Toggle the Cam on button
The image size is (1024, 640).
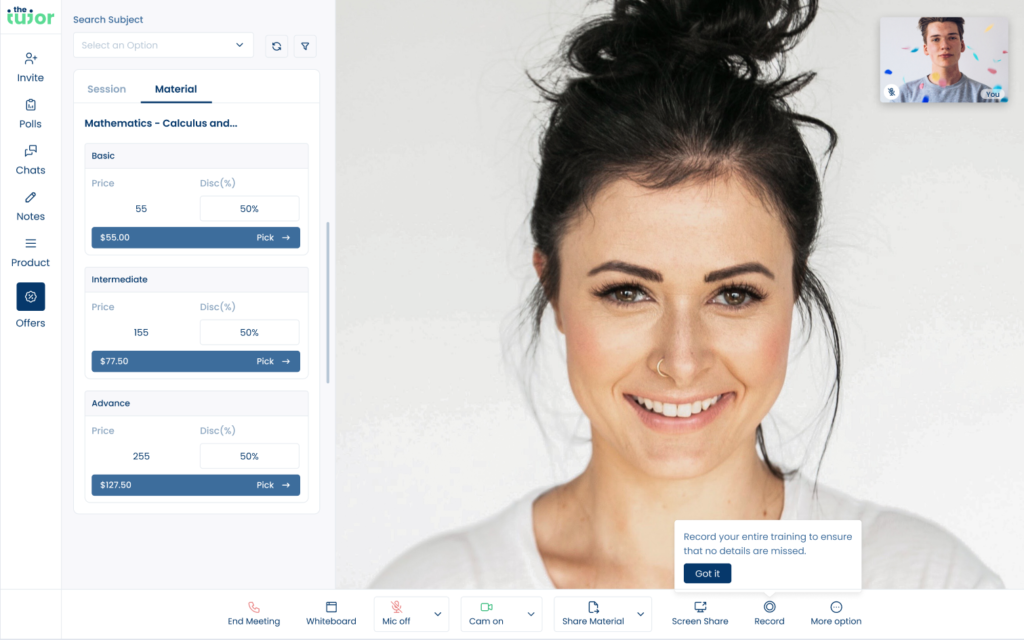(x=487, y=613)
